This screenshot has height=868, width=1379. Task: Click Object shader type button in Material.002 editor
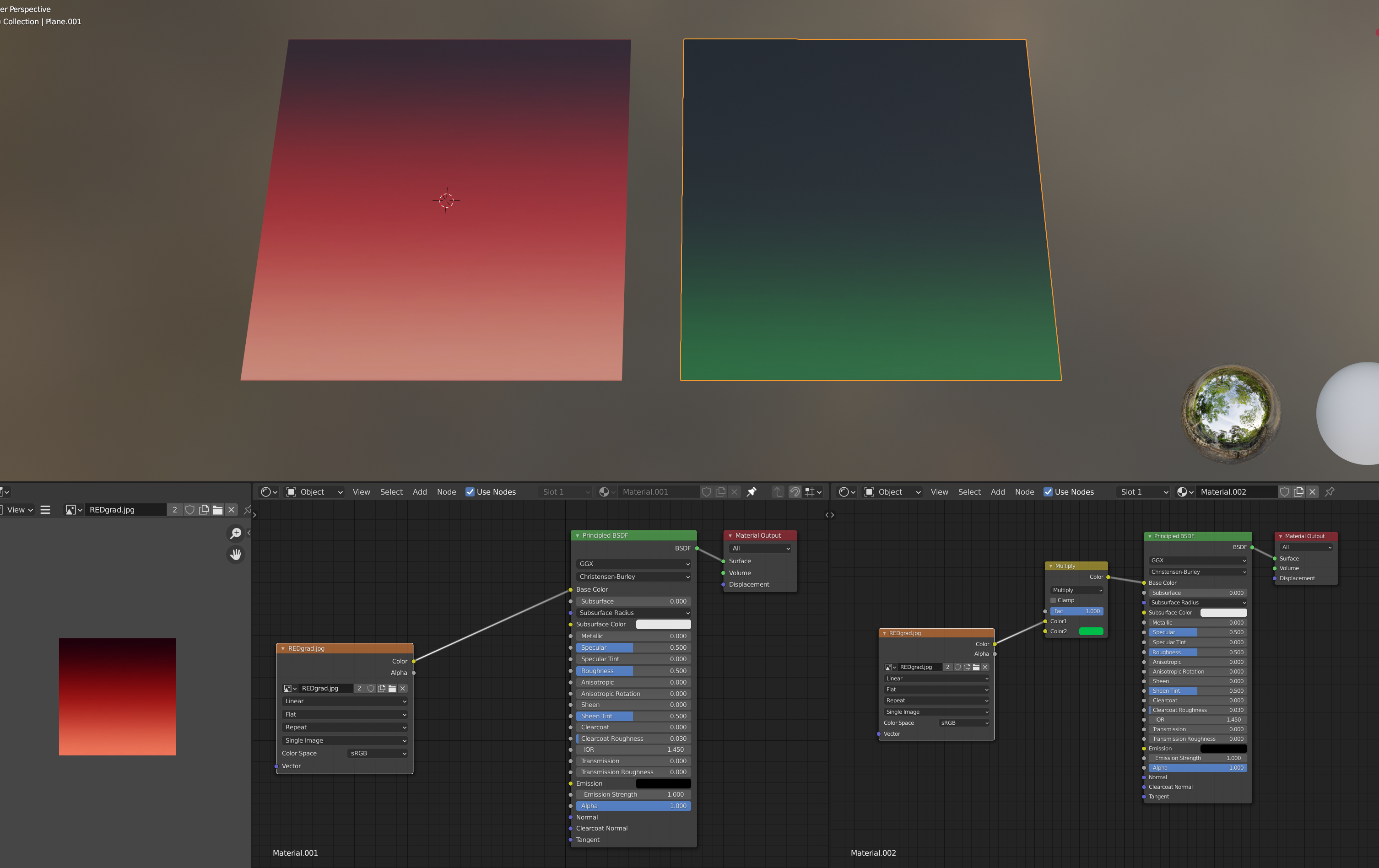pyautogui.click(x=893, y=492)
